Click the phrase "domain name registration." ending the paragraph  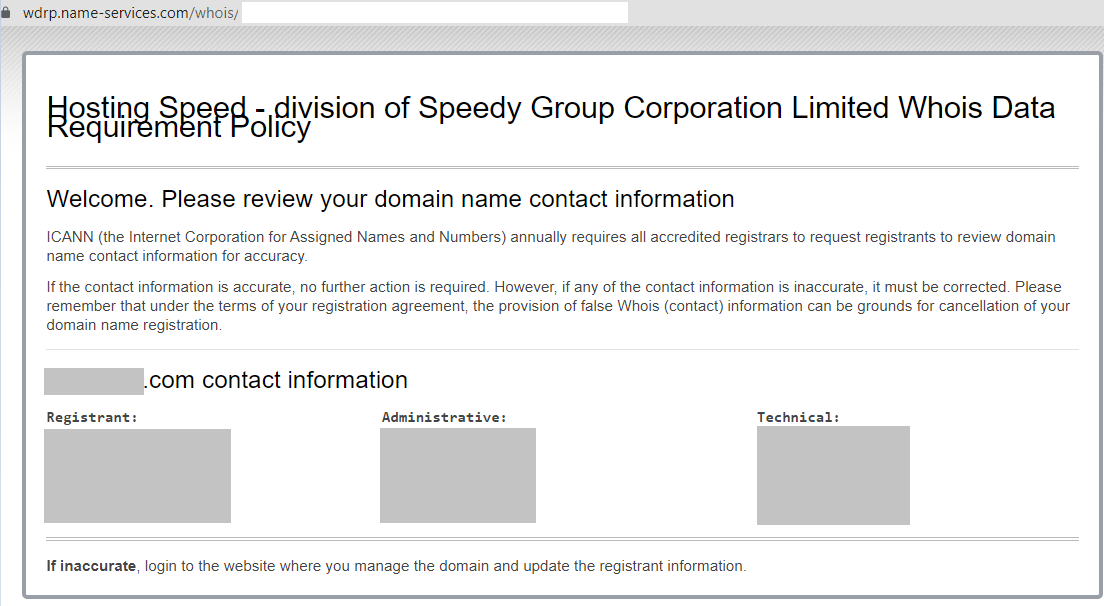134,325
